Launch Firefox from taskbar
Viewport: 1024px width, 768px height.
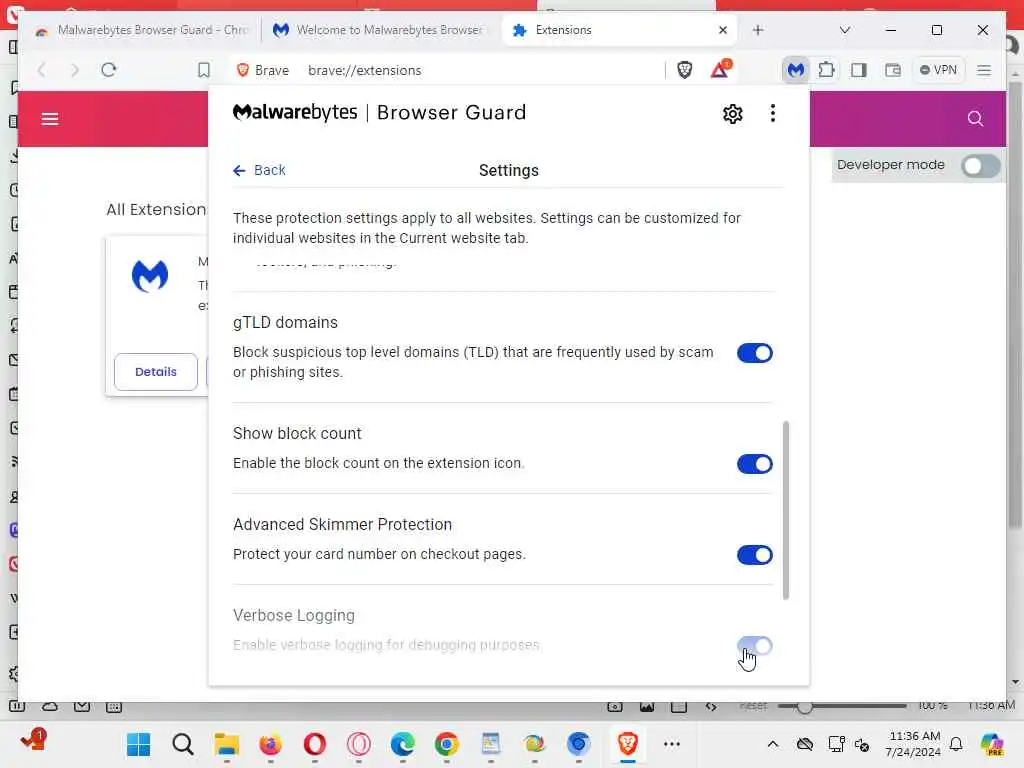point(270,744)
